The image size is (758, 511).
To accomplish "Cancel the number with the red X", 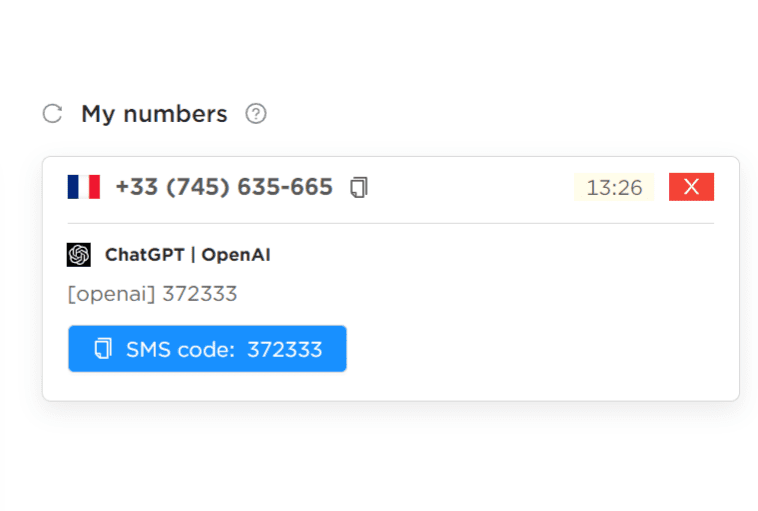I will tap(691, 187).
